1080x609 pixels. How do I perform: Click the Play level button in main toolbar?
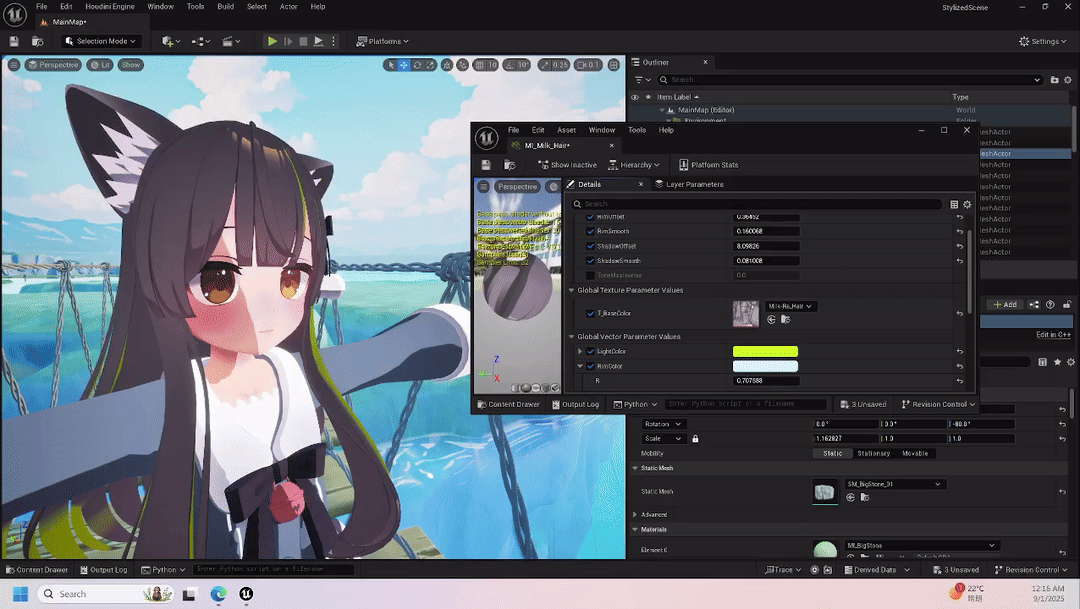pos(272,41)
